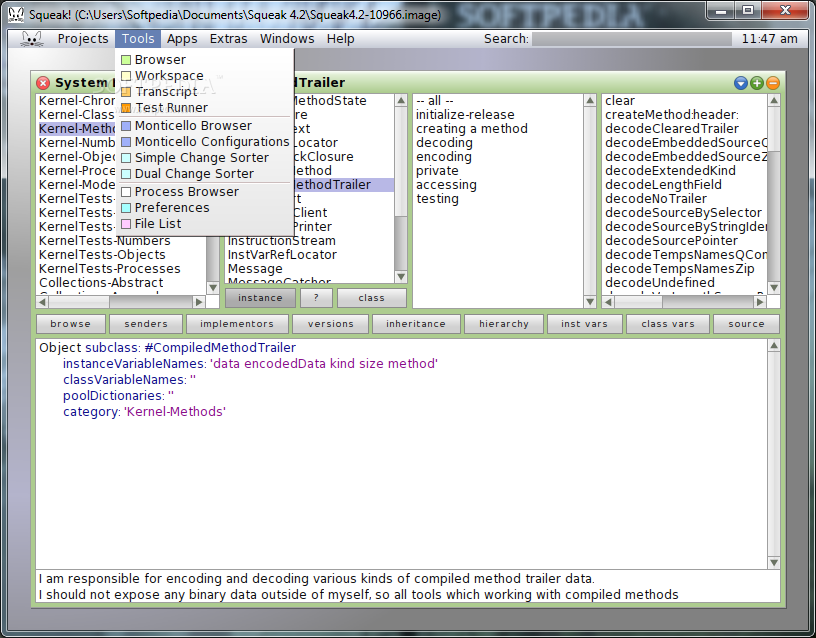Select 'creating a method' category
Viewport: 816px width, 638px height.
point(471,129)
